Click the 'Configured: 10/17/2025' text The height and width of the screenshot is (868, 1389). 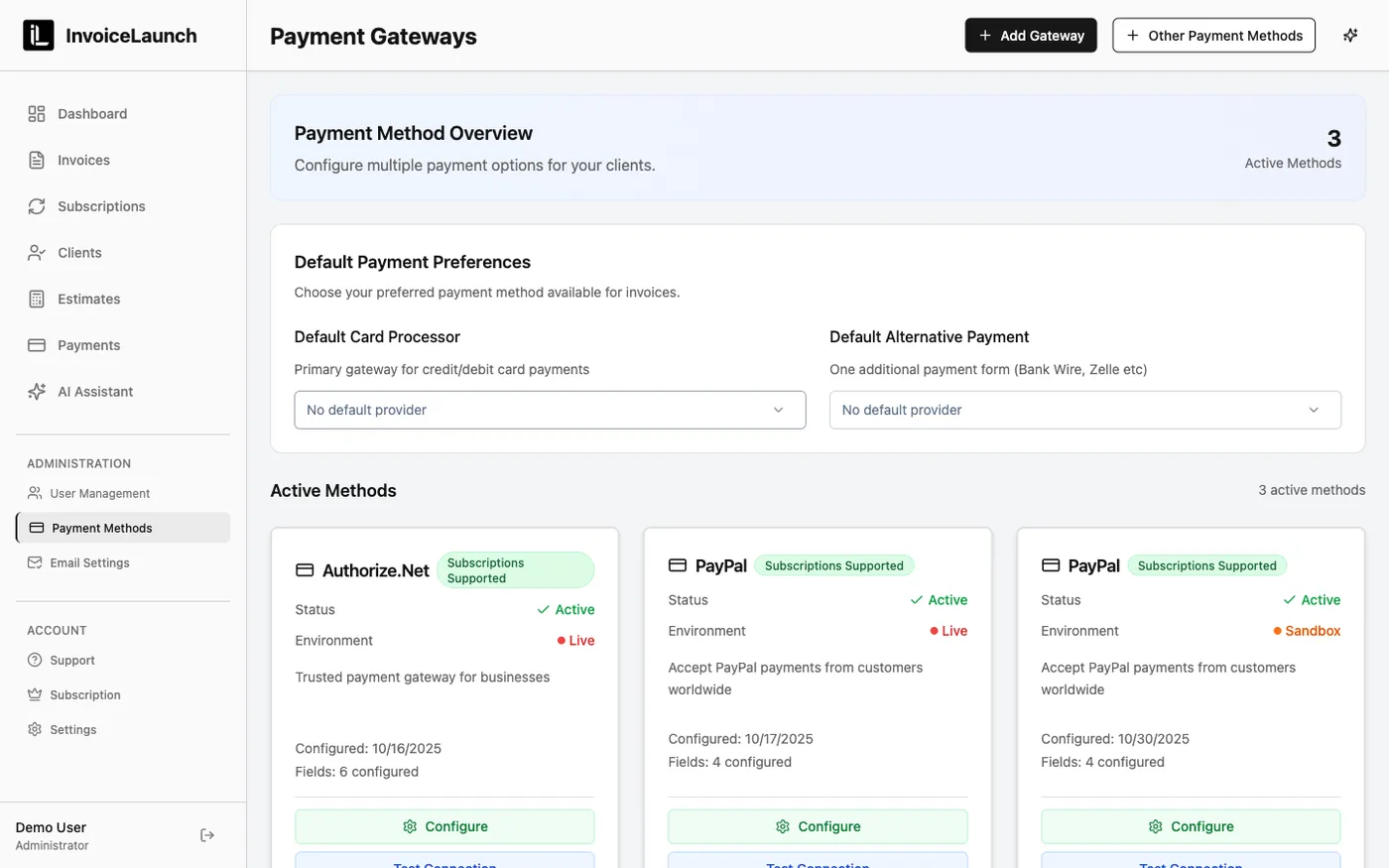(x=740, y=739)
